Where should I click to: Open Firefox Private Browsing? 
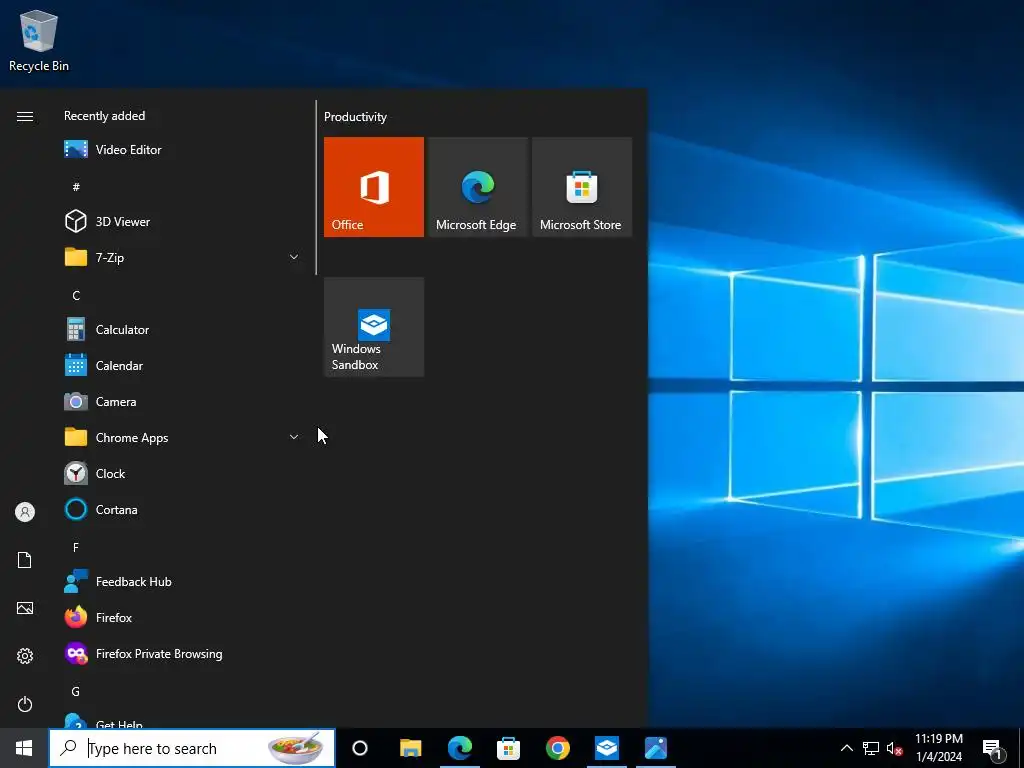coord(182,654)
